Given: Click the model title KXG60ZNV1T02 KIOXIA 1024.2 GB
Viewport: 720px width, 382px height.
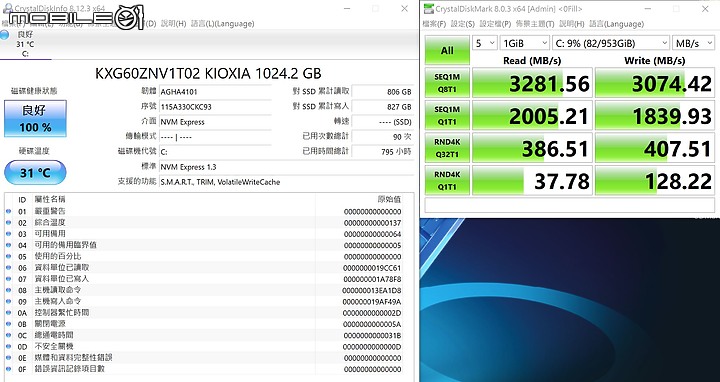Looking at the screenshot, I should click(x=208, y=73).
